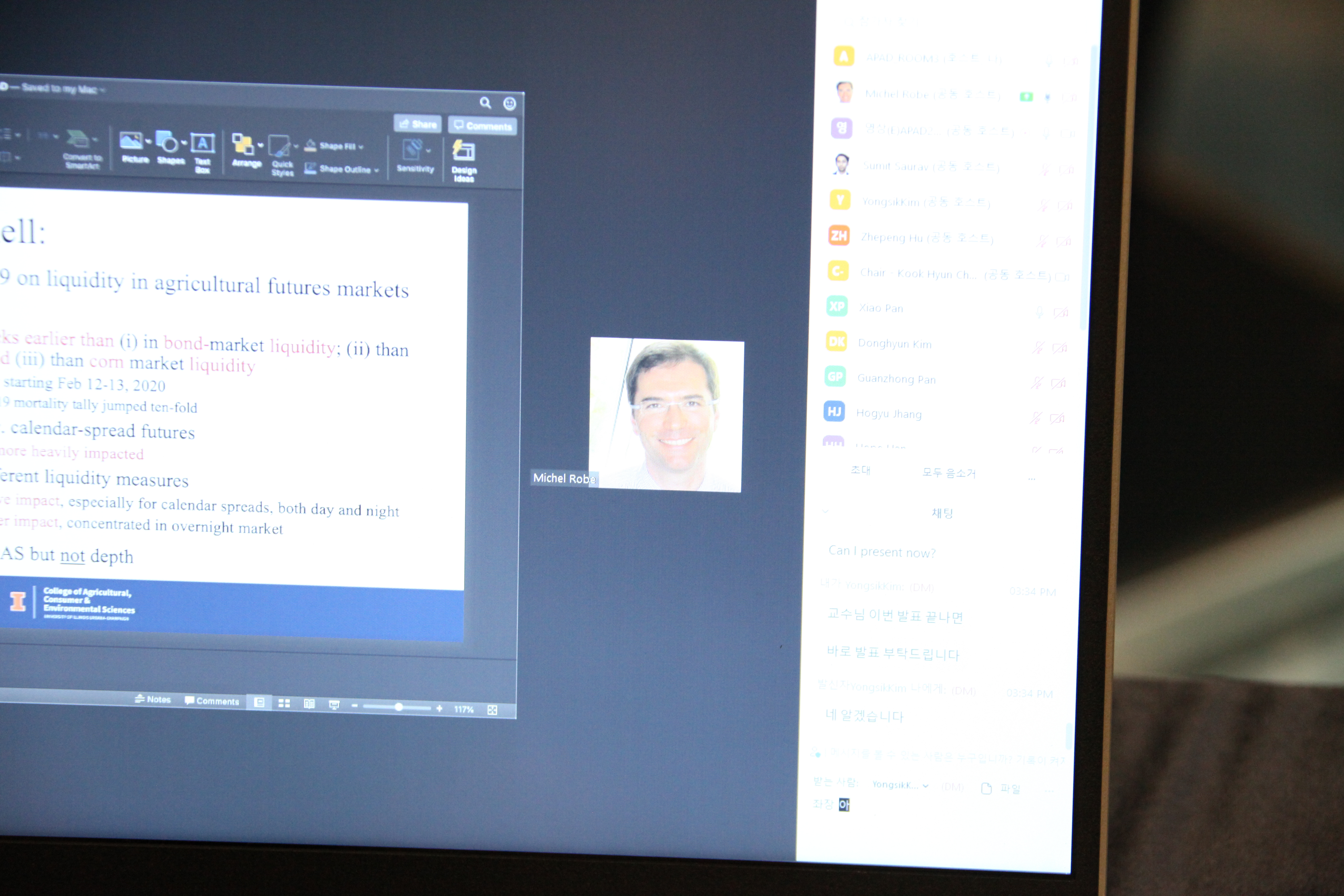Switch to Slide Sorter view
1344x896 pixels.
point(284,703)
